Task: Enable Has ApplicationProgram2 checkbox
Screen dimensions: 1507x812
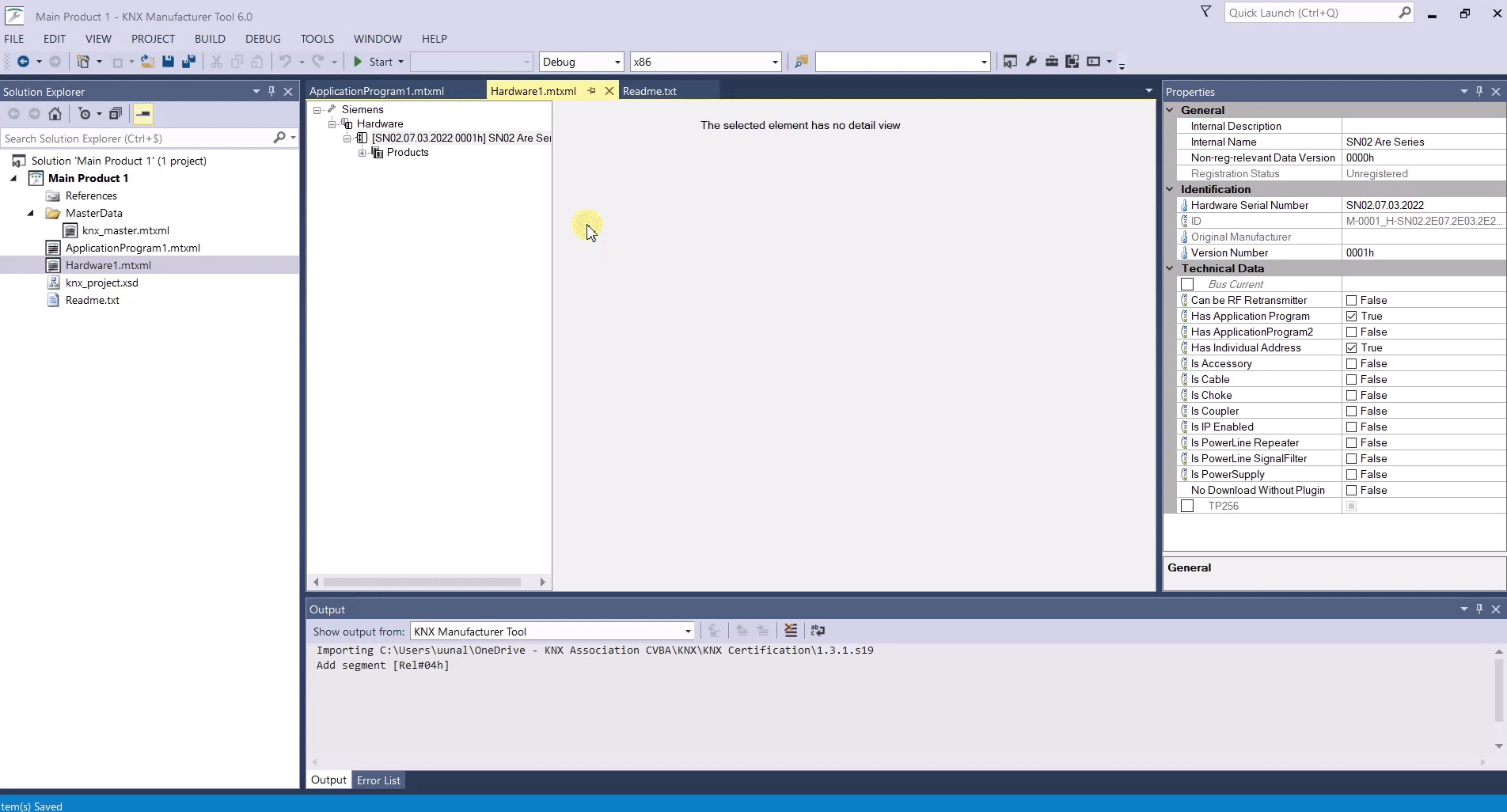Action: (x=1352, y=332)
